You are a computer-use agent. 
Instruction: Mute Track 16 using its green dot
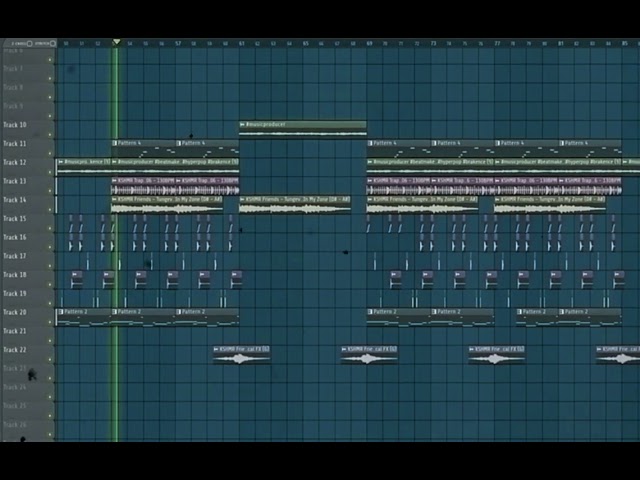tap(51, 247)
